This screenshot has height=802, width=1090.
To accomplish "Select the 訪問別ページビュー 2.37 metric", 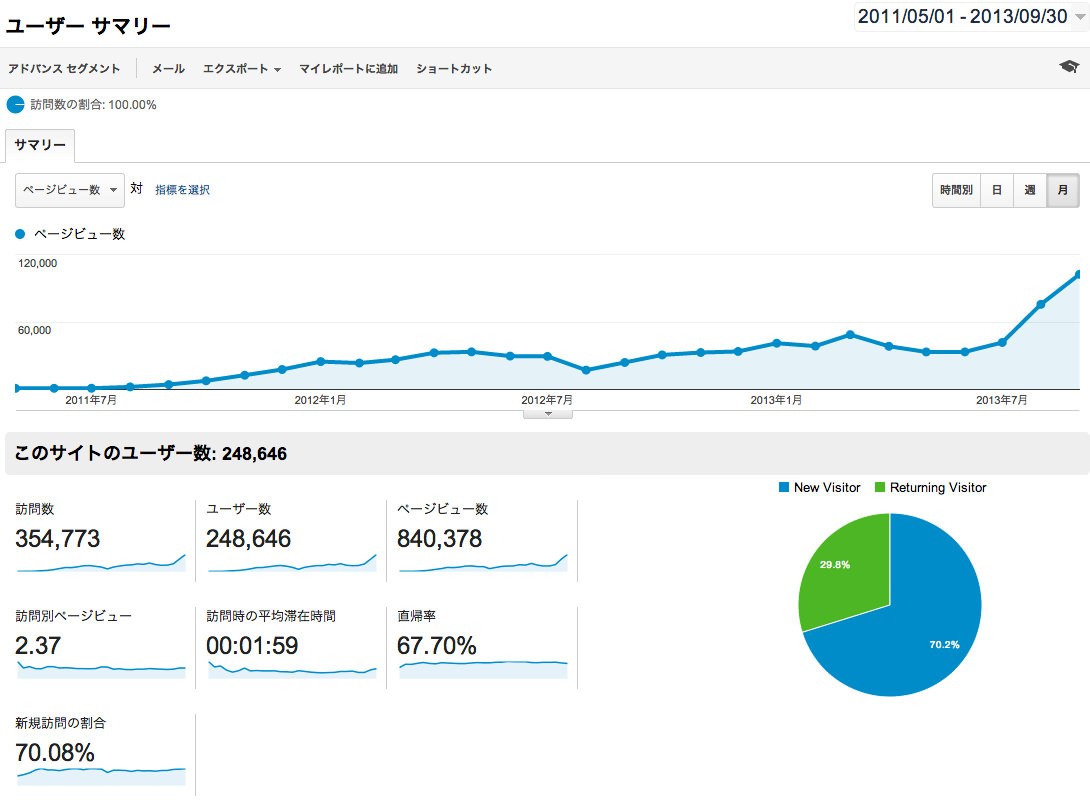I will [x=101, y=648].
